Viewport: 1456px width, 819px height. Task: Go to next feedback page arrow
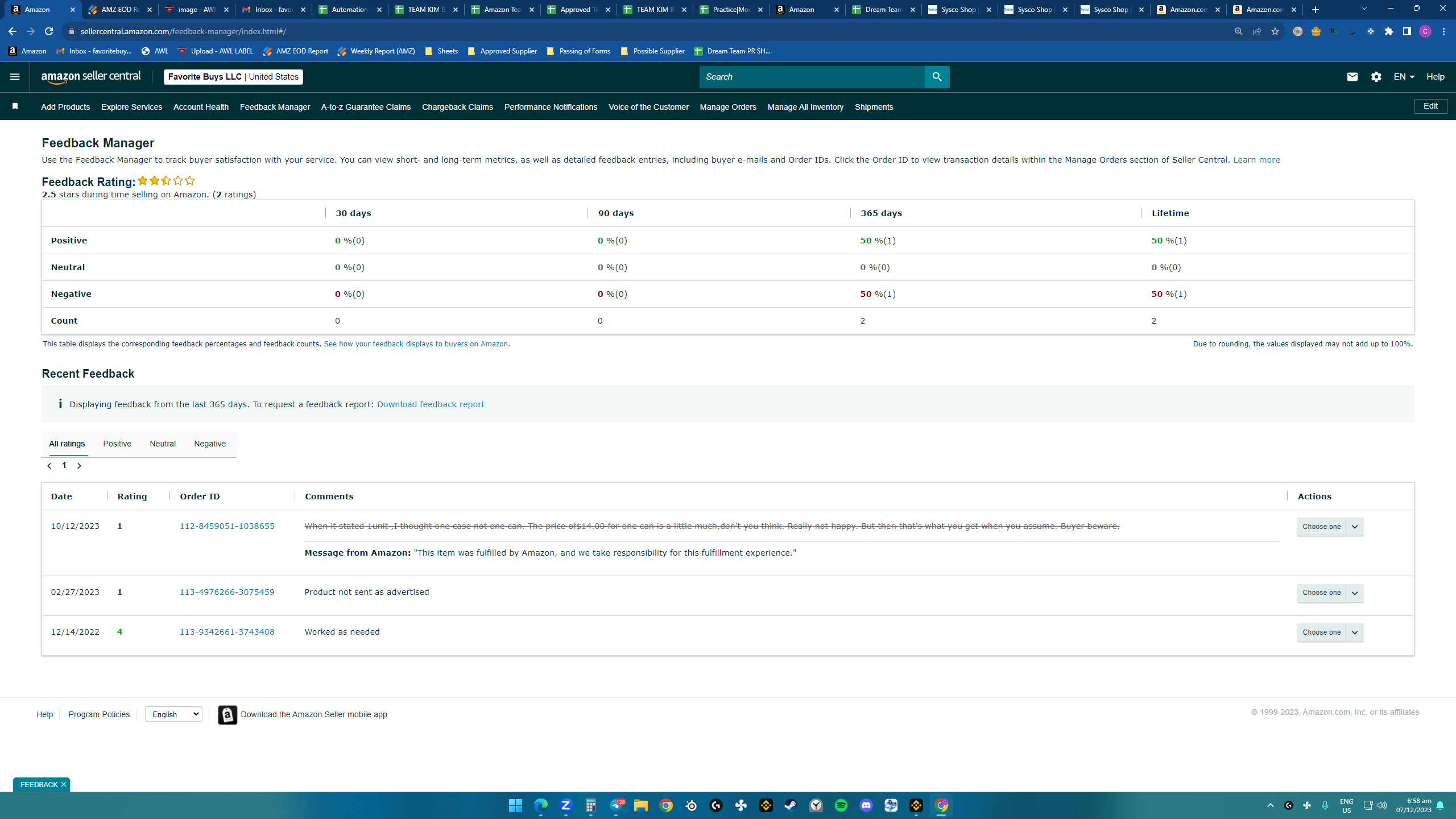[x=79, y=466]
